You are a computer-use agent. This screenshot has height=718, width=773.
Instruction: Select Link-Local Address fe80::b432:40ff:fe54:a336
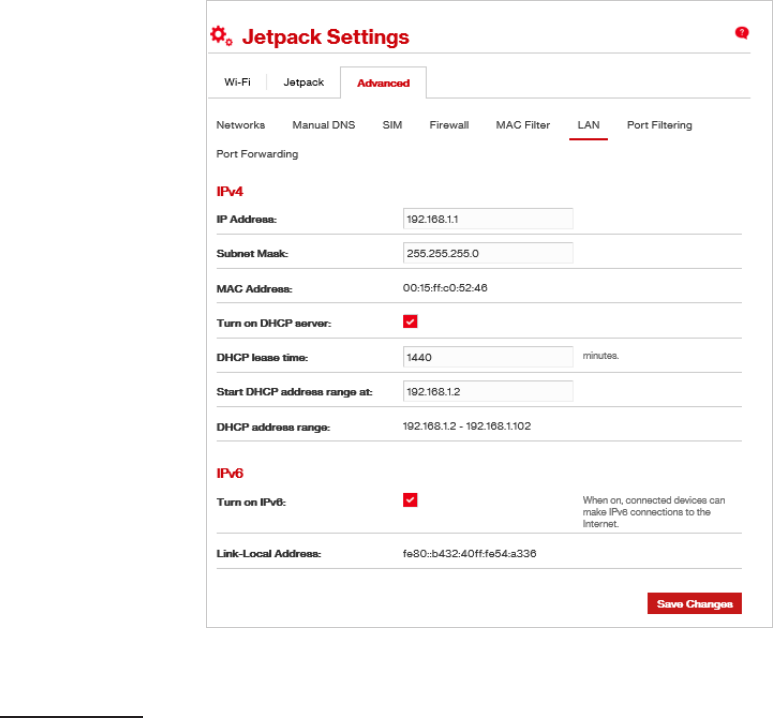point(469,554)
